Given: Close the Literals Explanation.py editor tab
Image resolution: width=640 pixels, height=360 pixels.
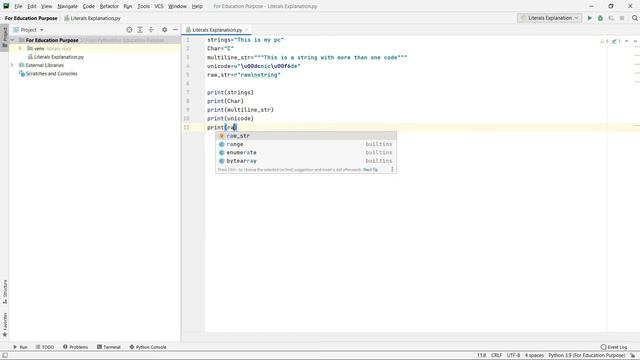Looking at the screenshot, I should pos(246,30).
